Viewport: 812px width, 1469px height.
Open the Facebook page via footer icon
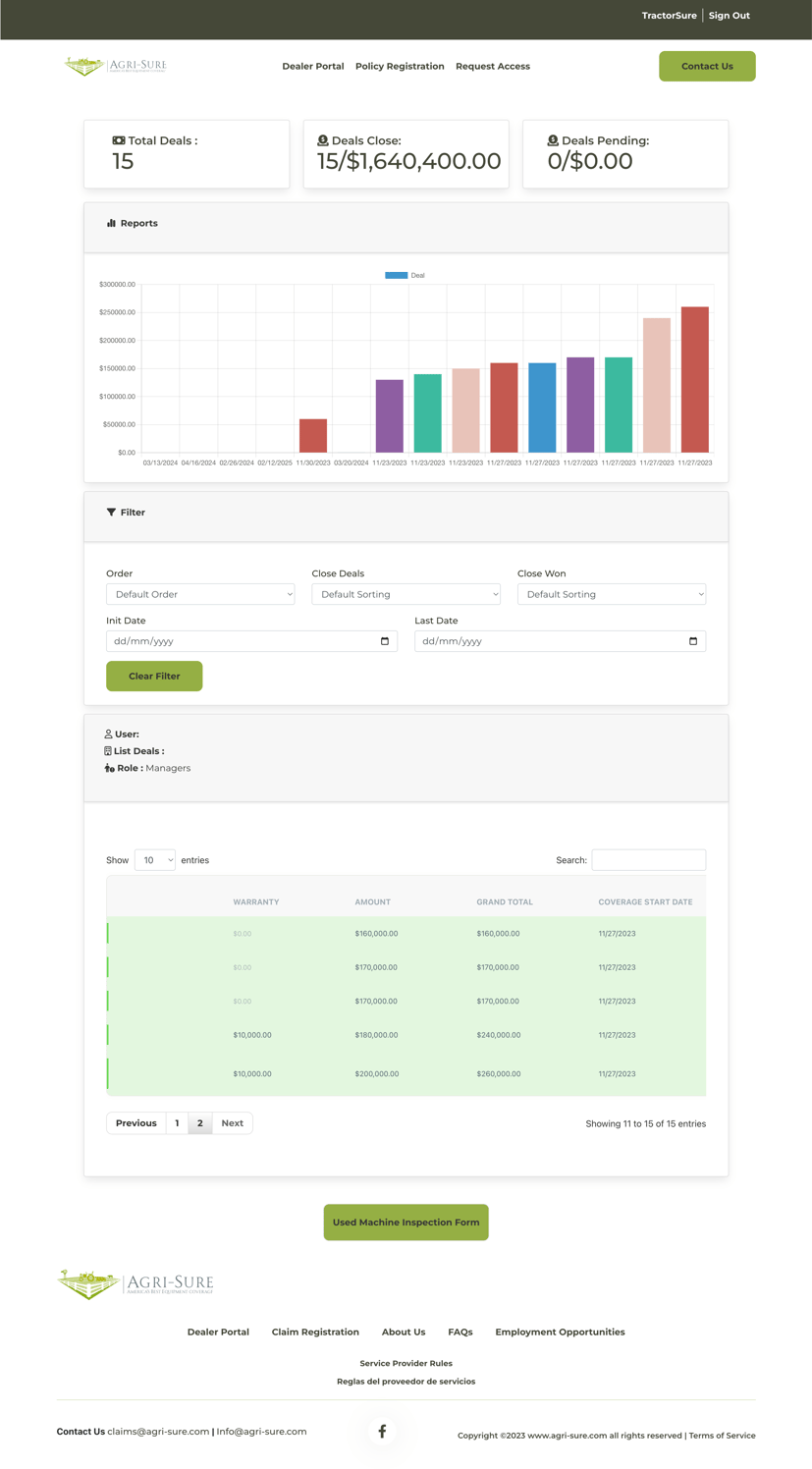pos(381,1431)
